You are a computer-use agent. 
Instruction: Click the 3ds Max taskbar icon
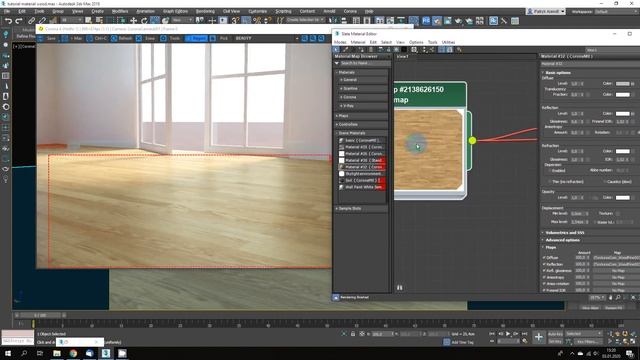tap(106, 353)
